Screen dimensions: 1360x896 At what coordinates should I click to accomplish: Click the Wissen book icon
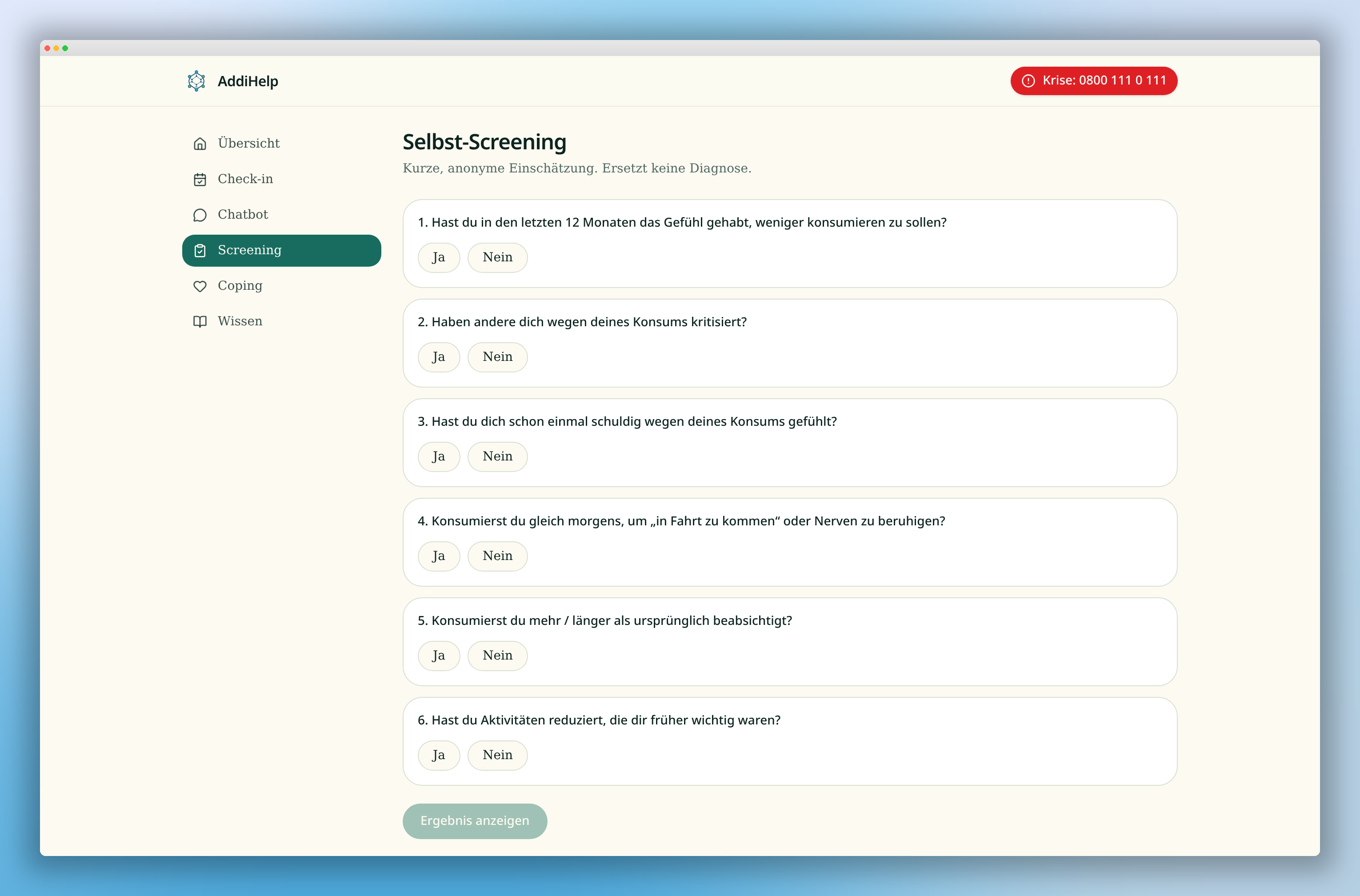pos(200,321)
